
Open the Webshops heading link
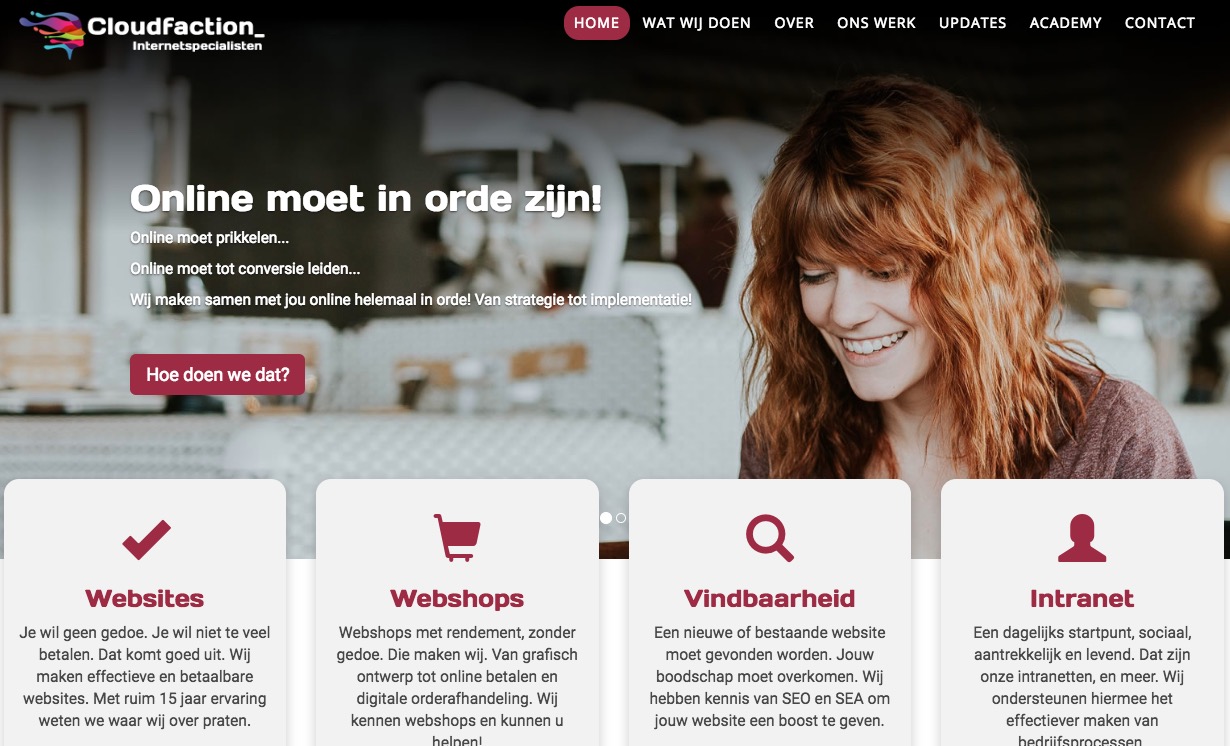pos(457,598)
